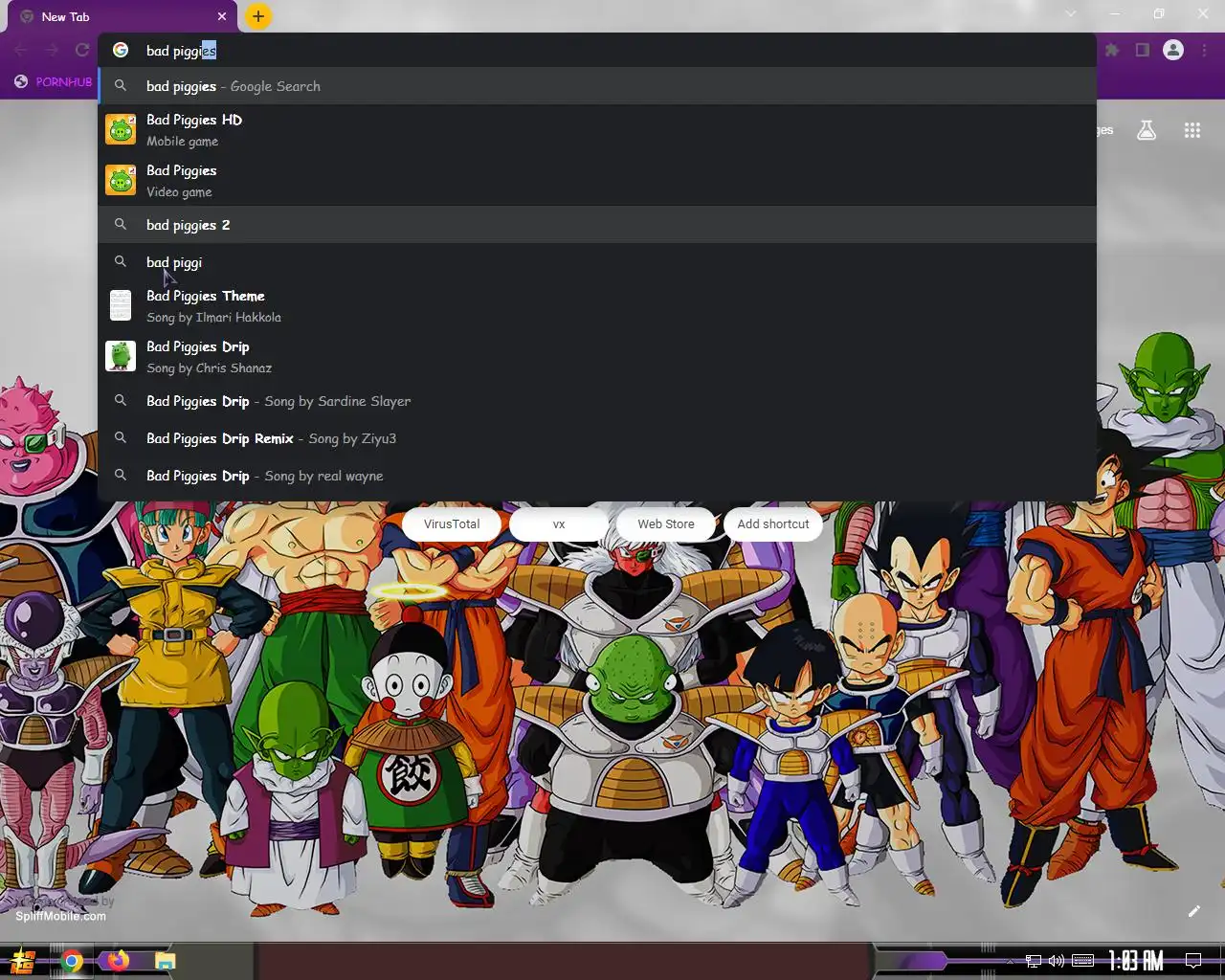This screenshot has width=1225, height=980.
Task: Select 'bad piggies - Google Search' suggestion
Action: (x=597, y=86)
